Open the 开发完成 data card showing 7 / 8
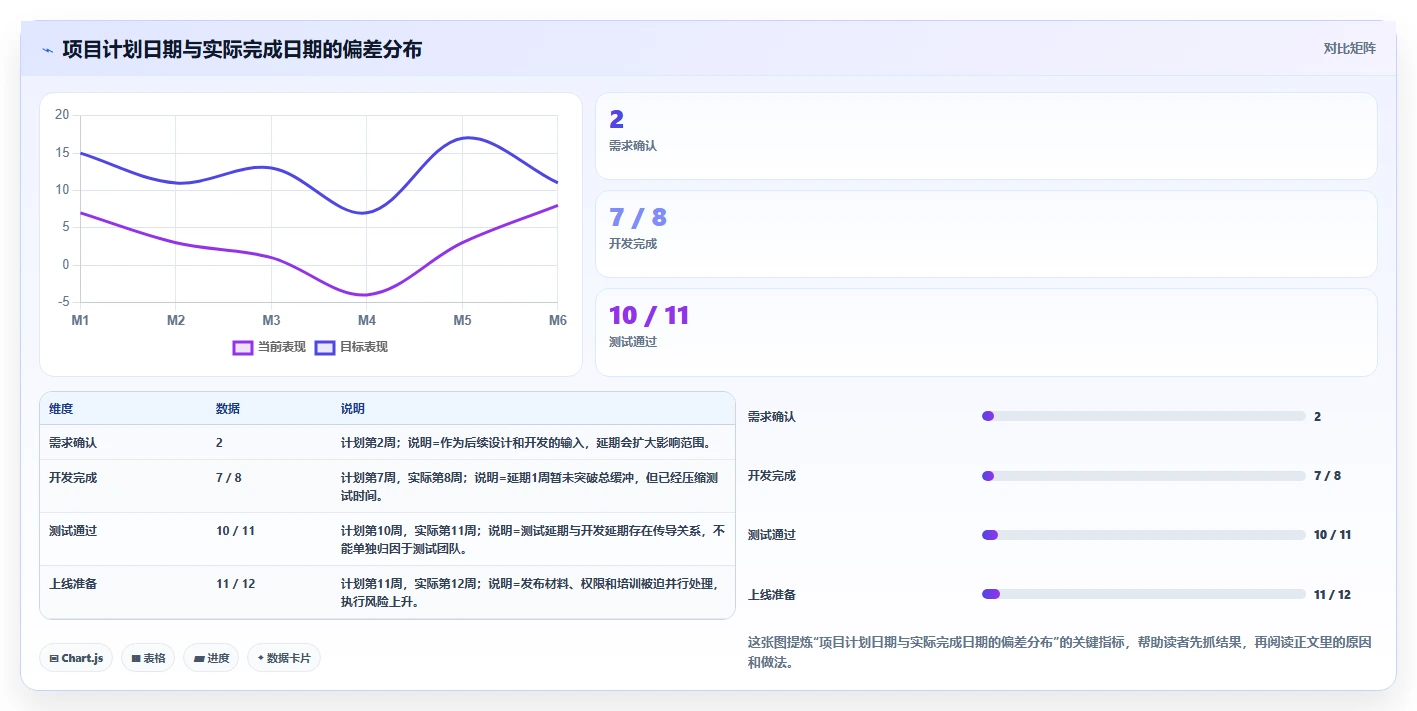The width and height of the screenshot is (1417, 711). point(986,234)
